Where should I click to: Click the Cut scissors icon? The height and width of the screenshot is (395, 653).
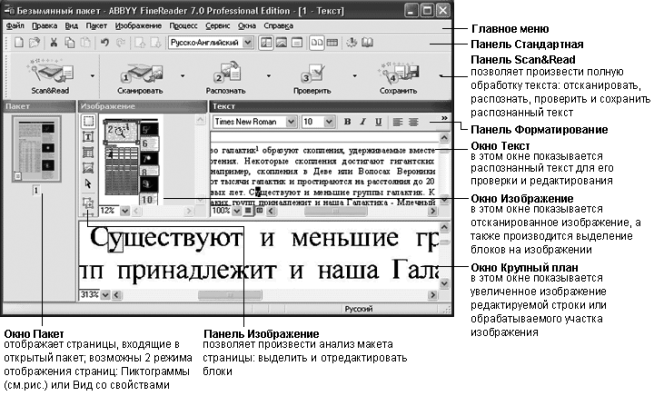tap(53, 42)
